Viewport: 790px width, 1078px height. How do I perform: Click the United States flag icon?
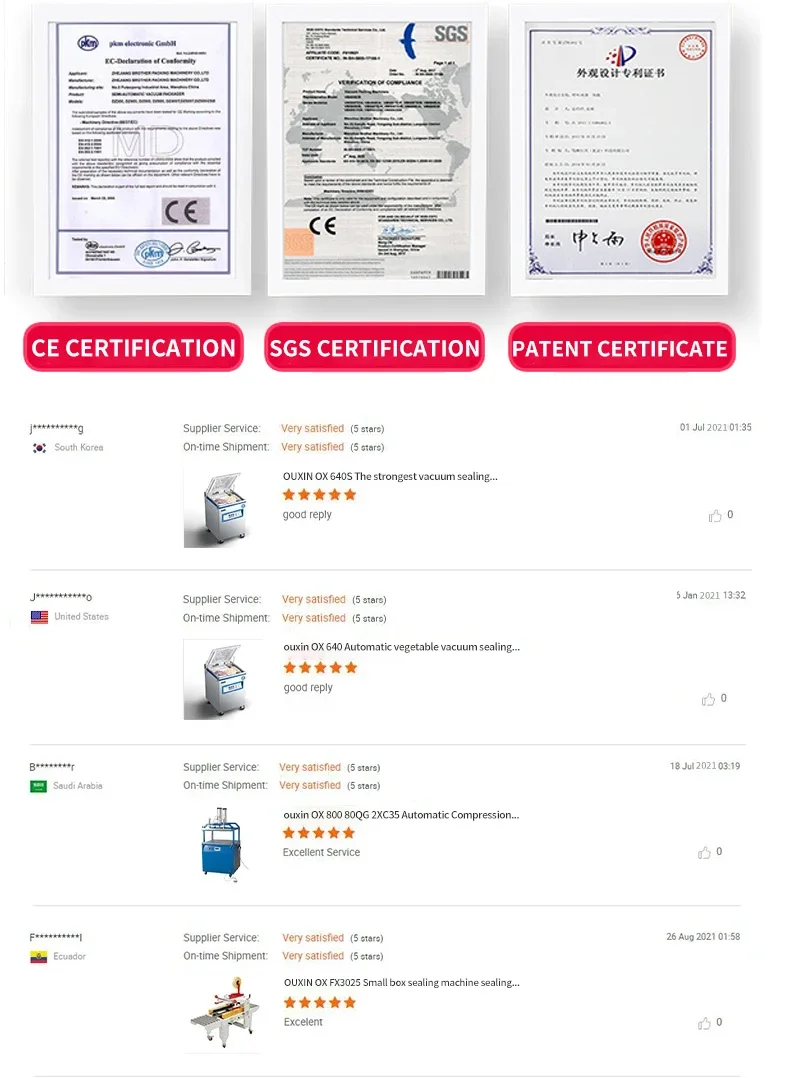click(39, 617)
